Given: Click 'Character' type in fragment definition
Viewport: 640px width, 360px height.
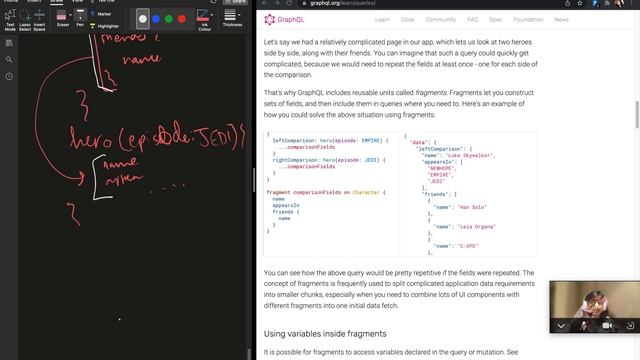Looking at the screenshot, I should (366, 192).
